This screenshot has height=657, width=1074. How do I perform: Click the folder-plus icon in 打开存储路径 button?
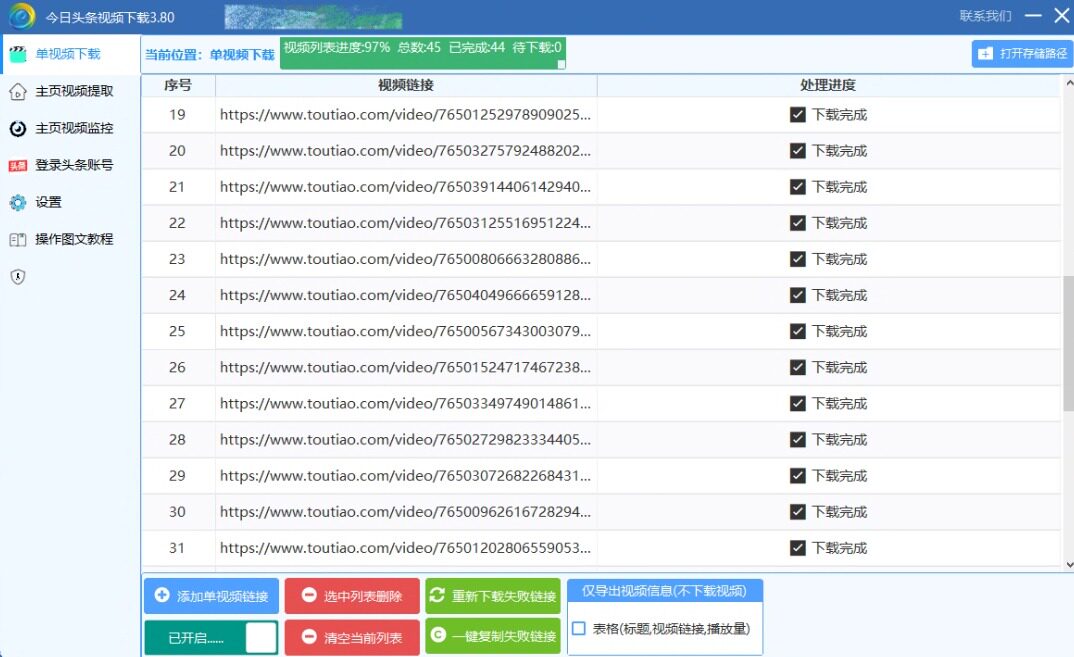(985, 53)
